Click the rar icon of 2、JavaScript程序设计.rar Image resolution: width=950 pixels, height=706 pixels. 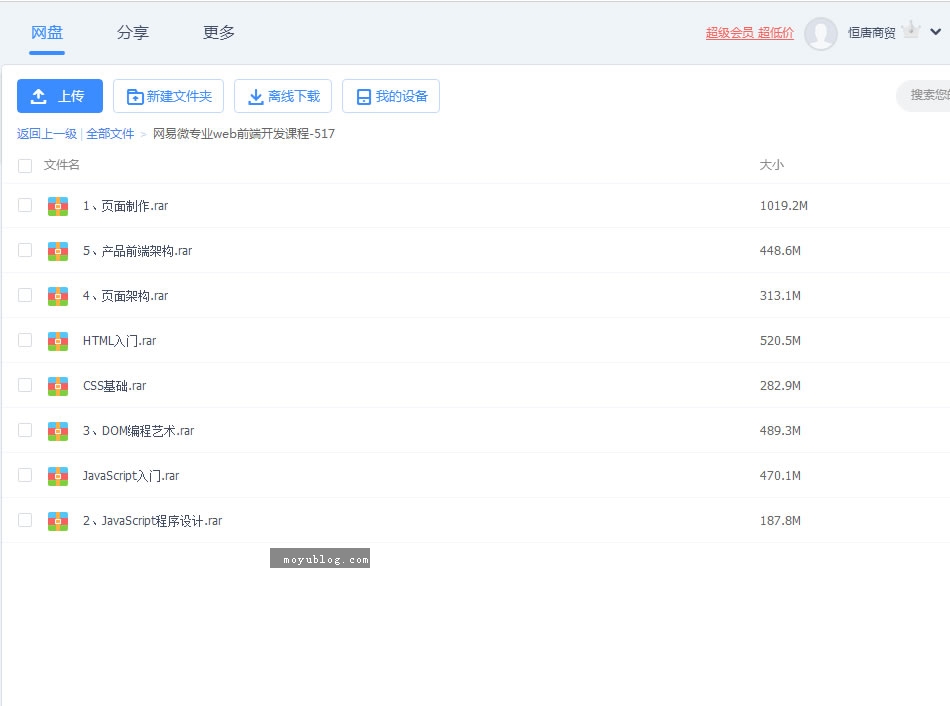58,521
